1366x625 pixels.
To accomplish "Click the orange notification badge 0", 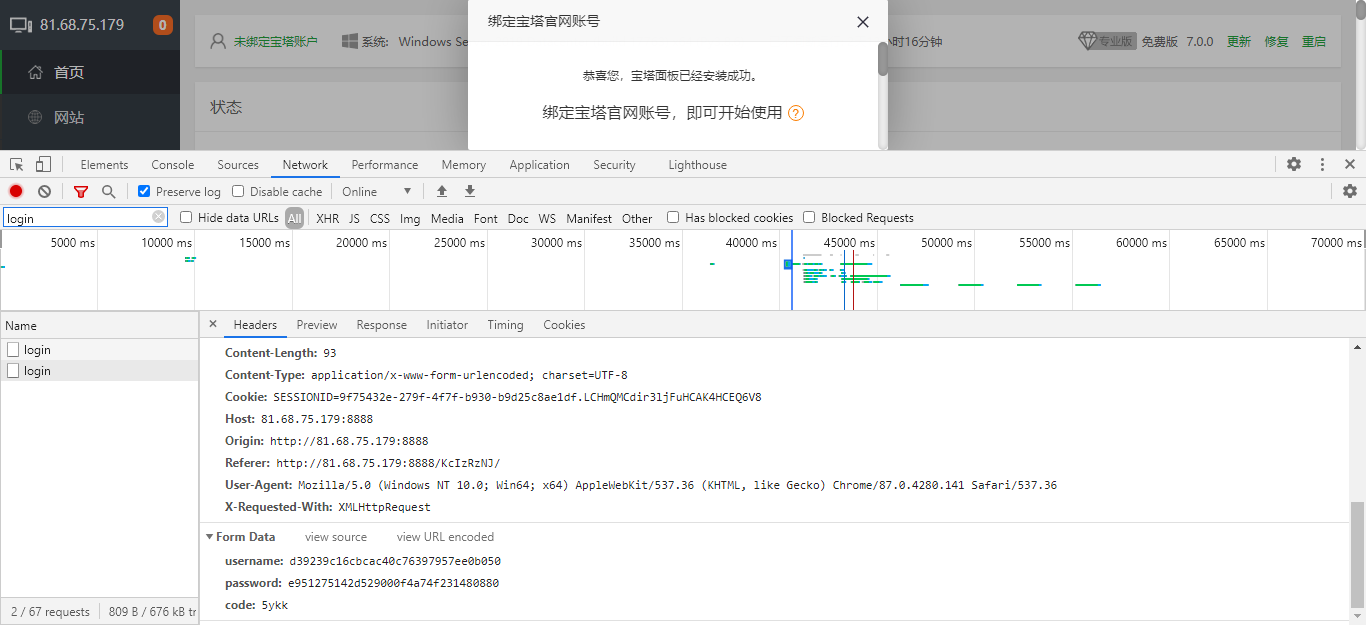I will (x=163, y=25).
